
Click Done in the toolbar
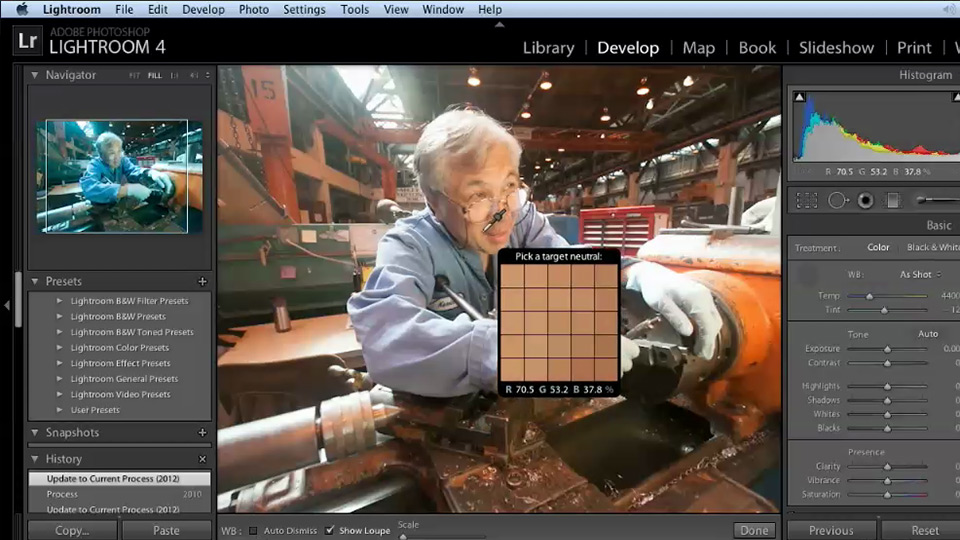pyautogui.click(x=754, y=530)
